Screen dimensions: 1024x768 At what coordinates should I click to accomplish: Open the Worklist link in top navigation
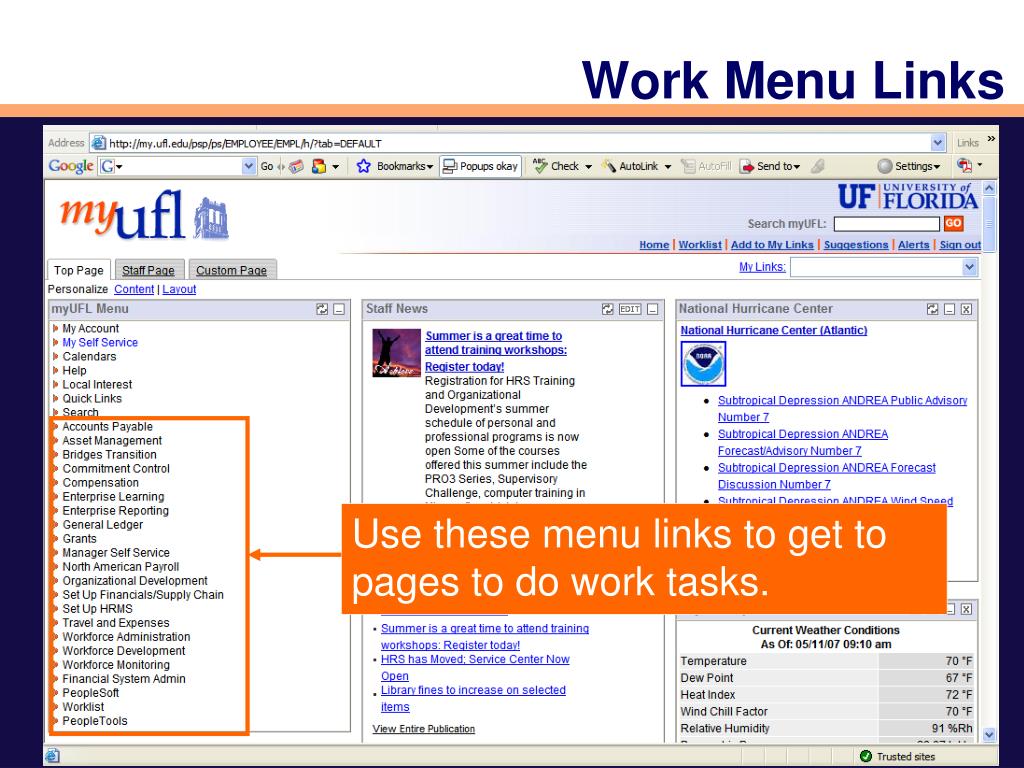click(700, 245)
